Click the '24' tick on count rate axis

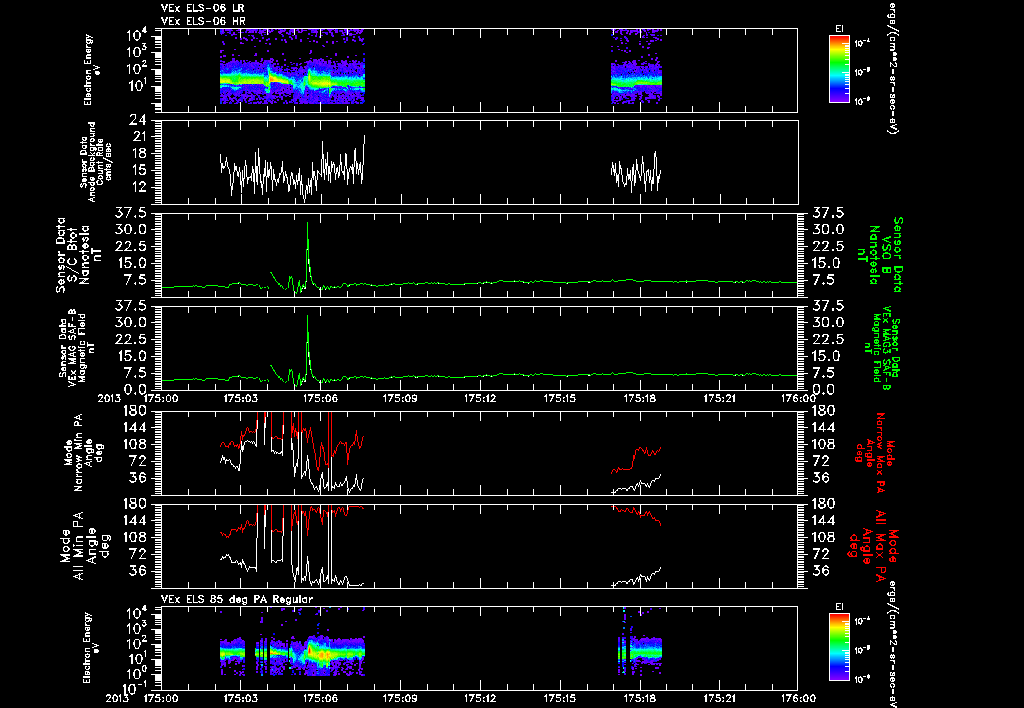tap(137, 120)
